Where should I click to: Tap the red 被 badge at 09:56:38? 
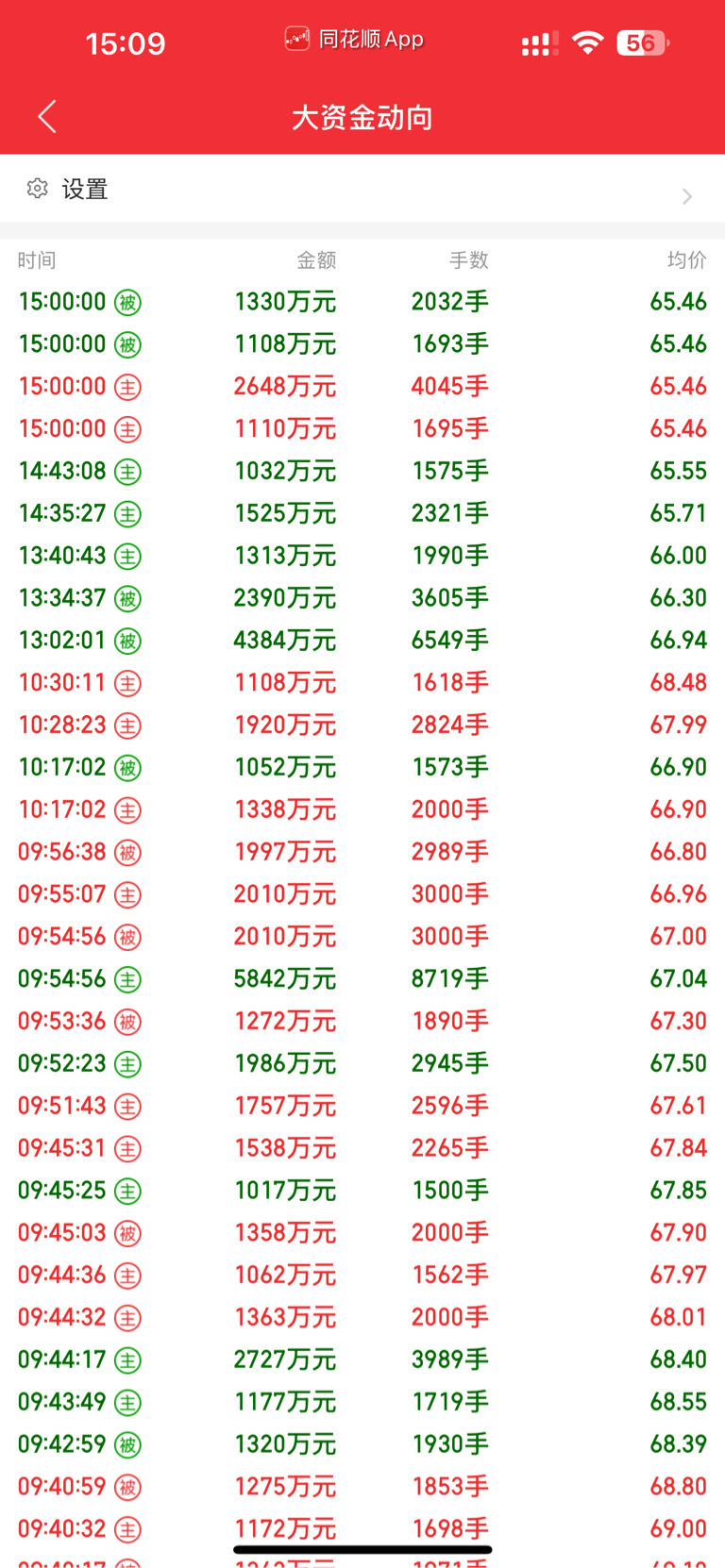[127, 853]
